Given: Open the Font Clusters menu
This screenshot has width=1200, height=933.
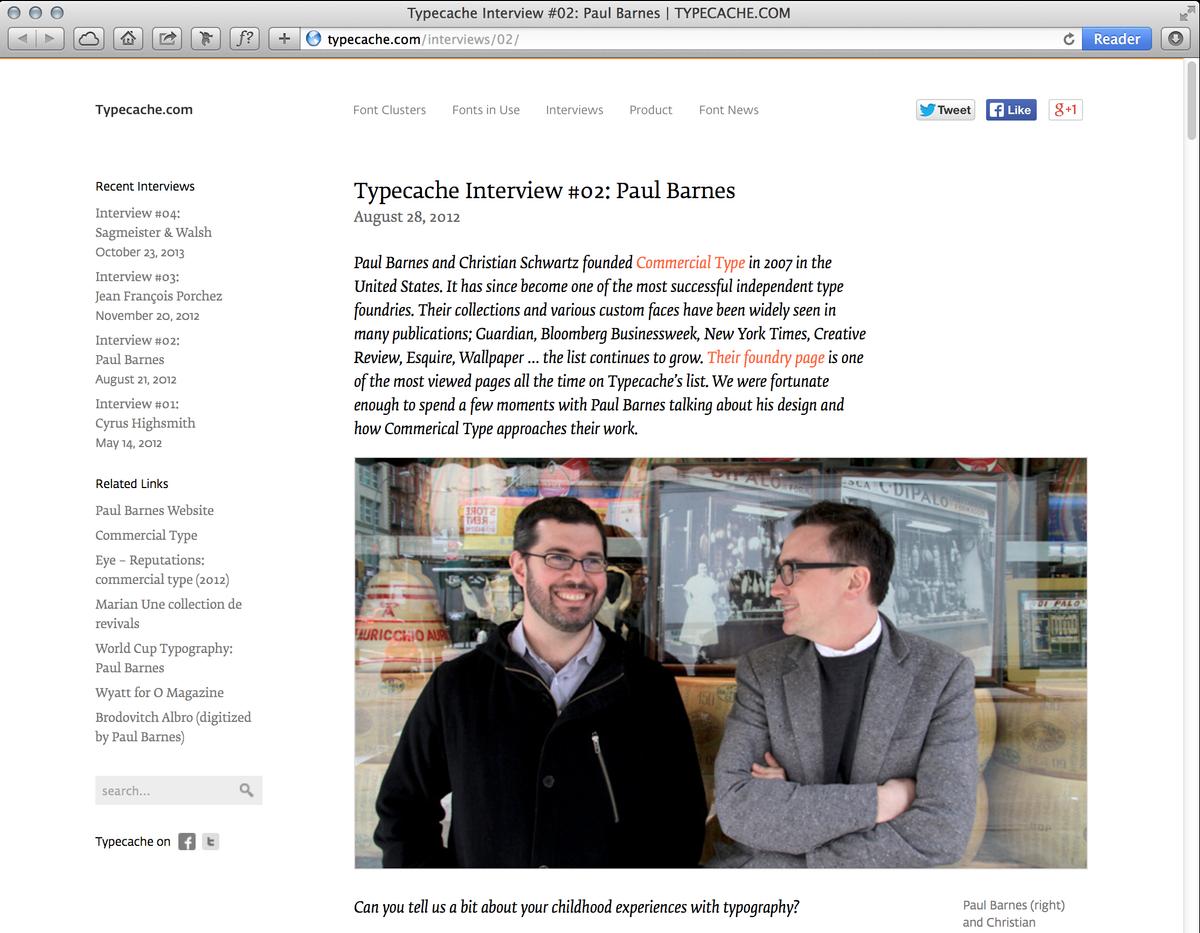Looking at the screenshot, I should click(x=389, y=110).
